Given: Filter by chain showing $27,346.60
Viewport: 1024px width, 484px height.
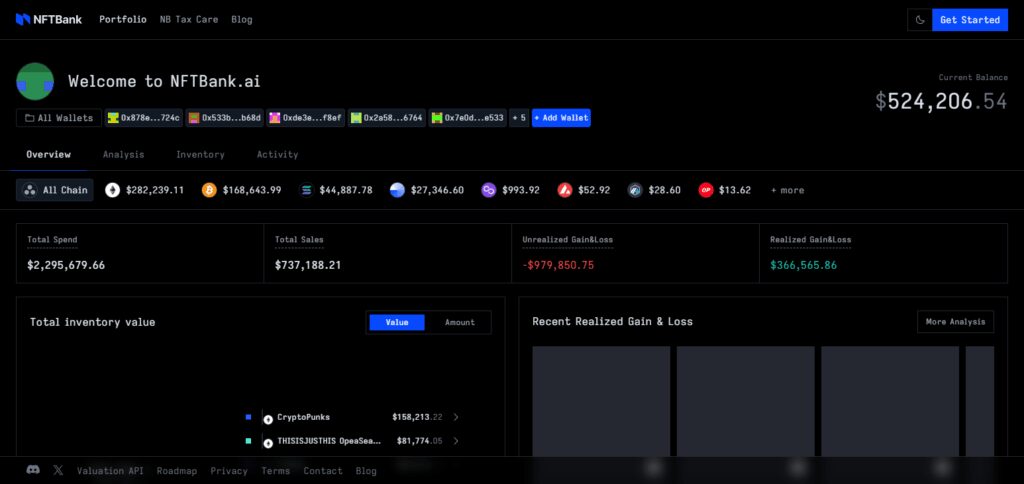Looking at the screenshot, I should 427,190.
